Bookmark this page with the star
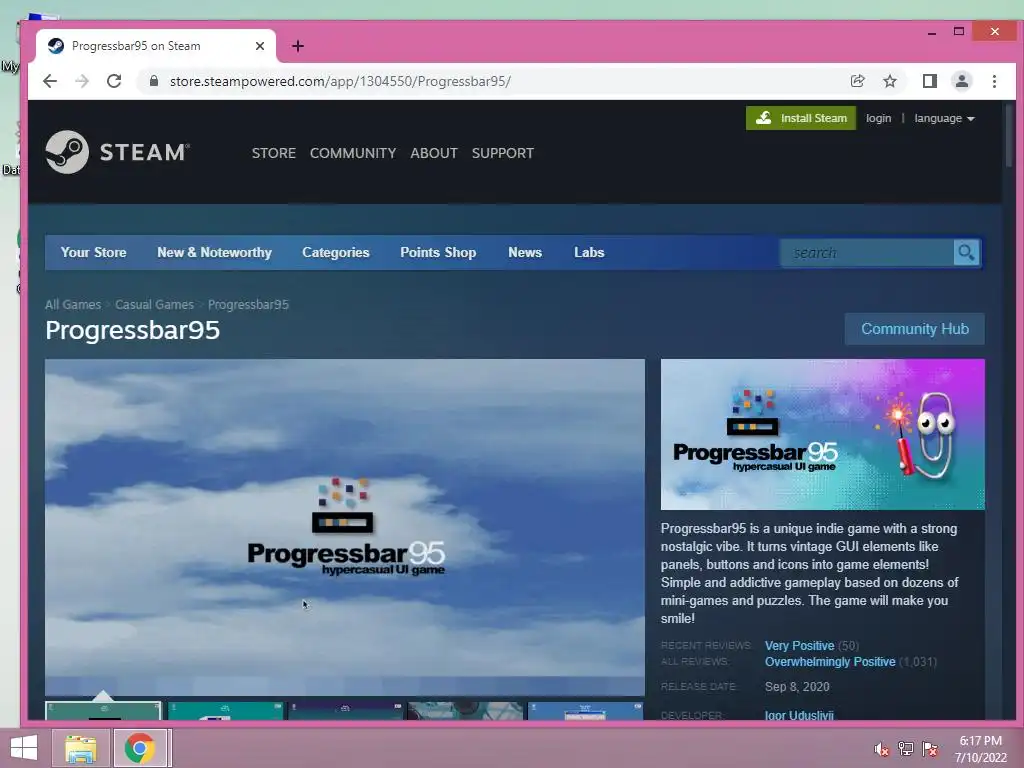The height and width of the screenshot is (768, 1024). pos(889,81)
